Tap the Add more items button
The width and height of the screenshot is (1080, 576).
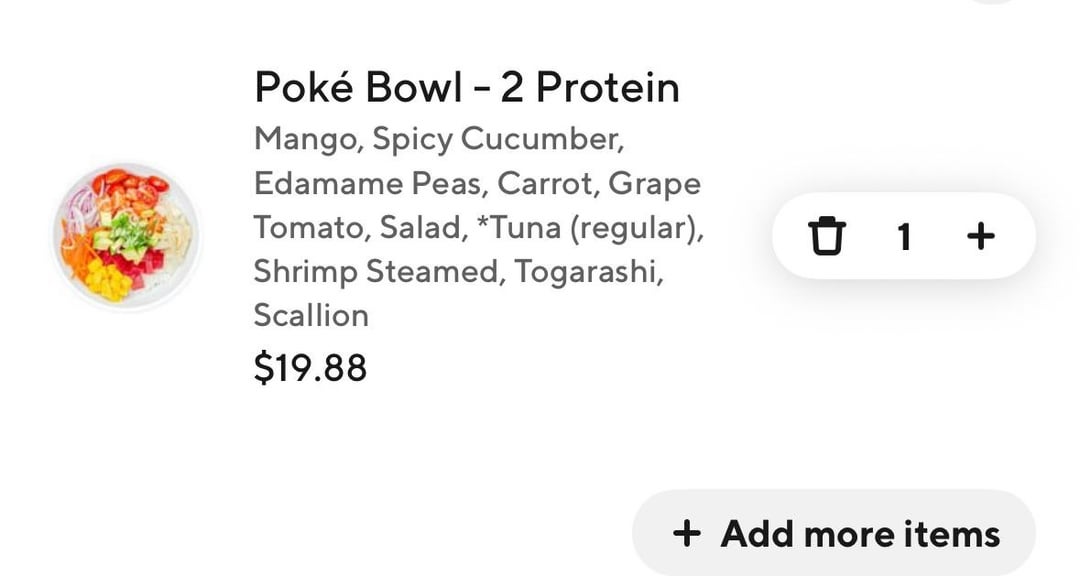click(834, 533)
